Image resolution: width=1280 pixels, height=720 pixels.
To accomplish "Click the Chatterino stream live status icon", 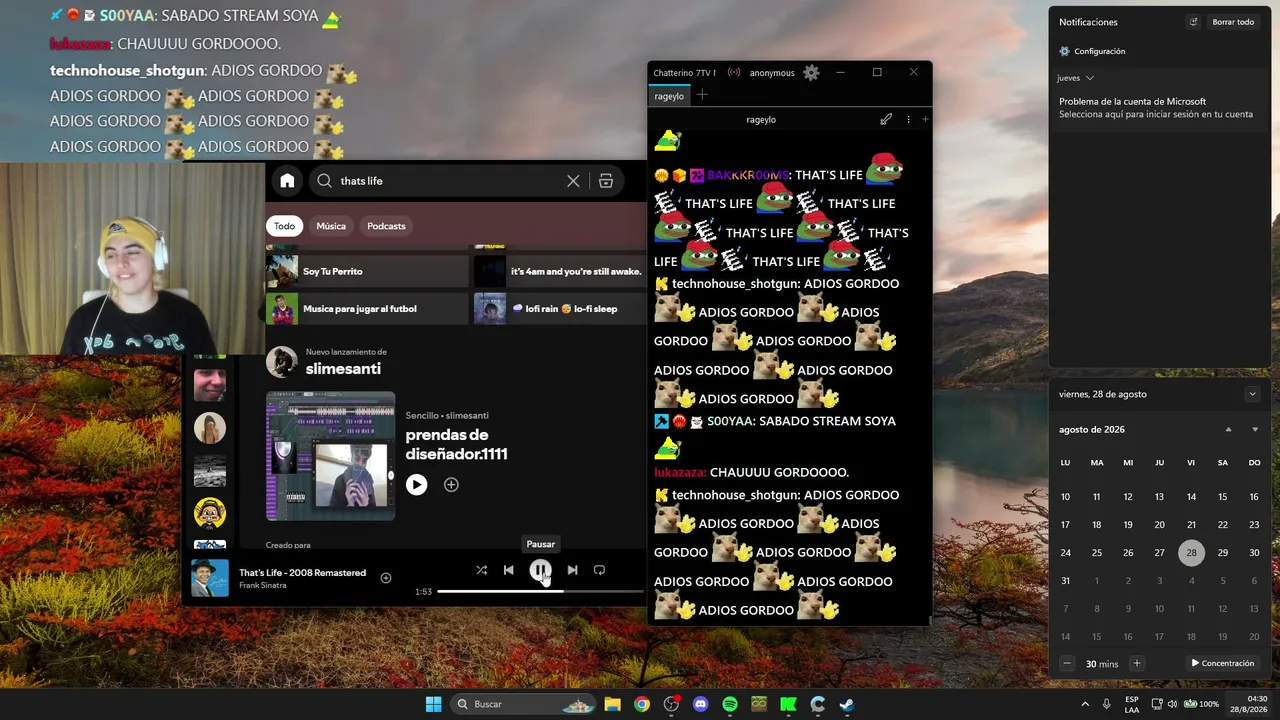I will tap(734, 73).
